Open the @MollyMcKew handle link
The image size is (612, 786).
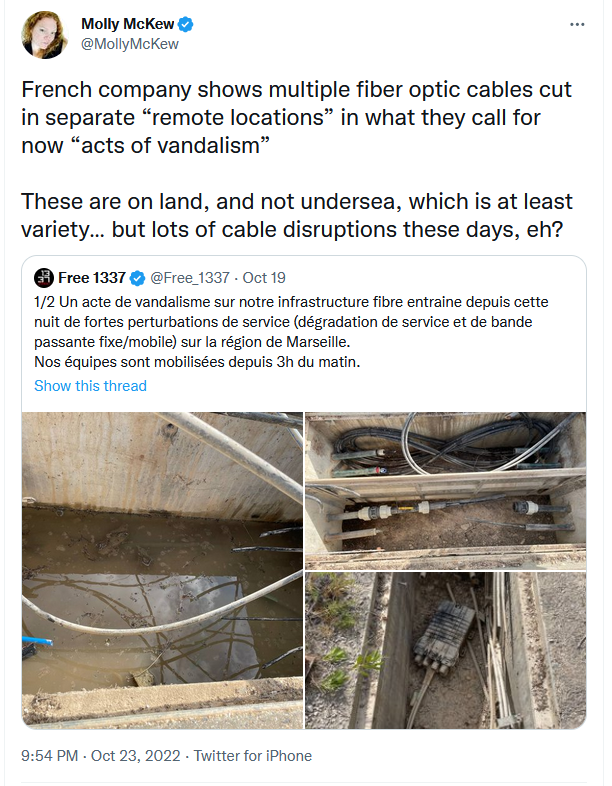point(128,44)
